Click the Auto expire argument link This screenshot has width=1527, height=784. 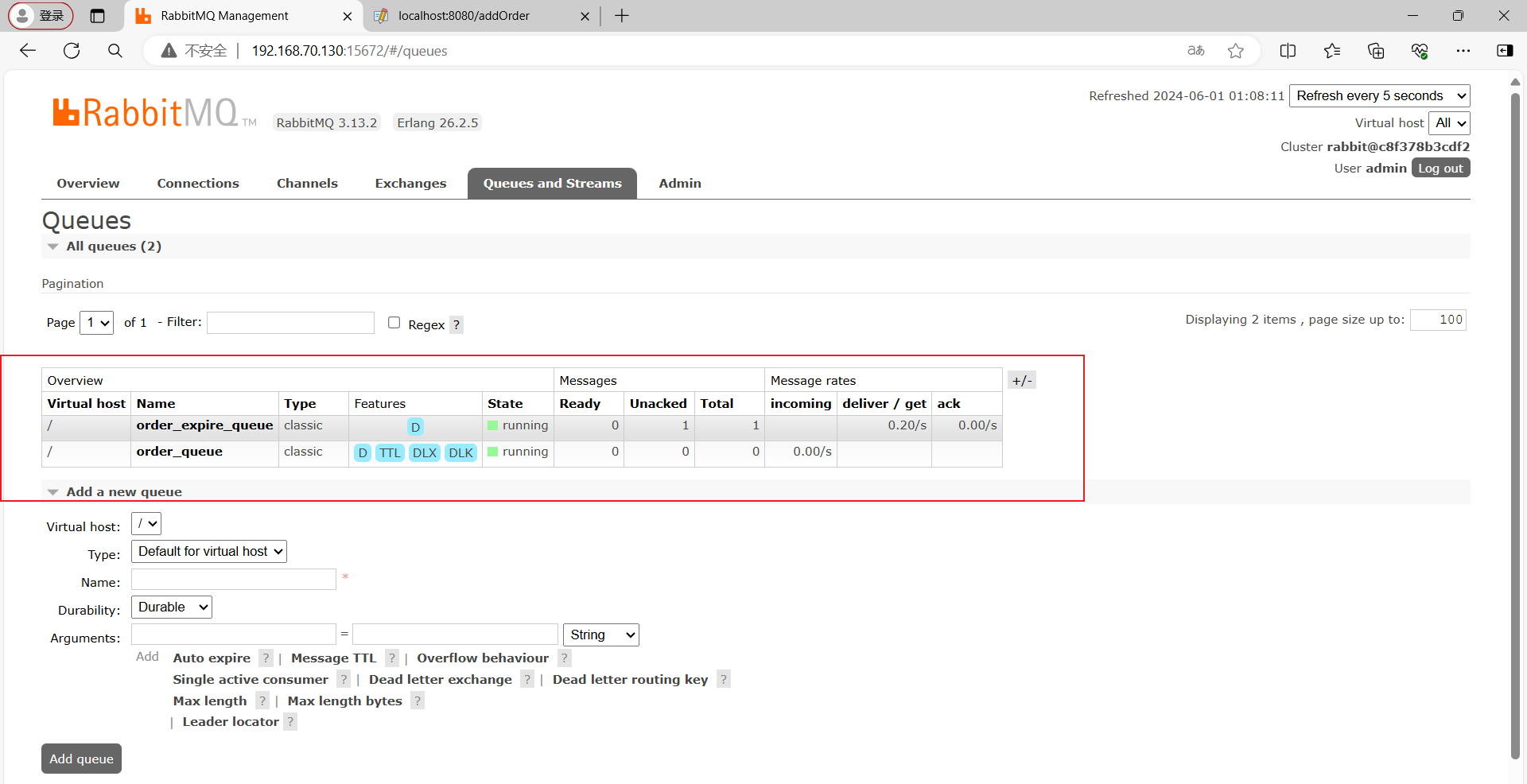212,658
